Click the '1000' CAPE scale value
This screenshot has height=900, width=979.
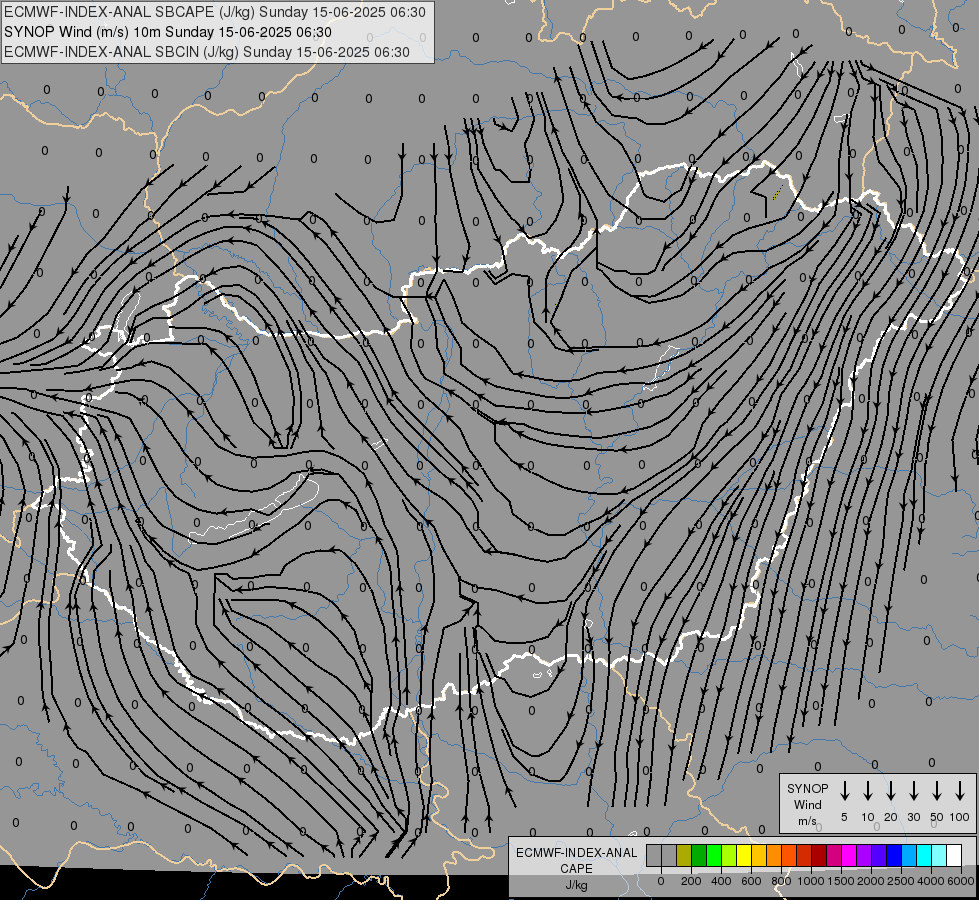811,881
